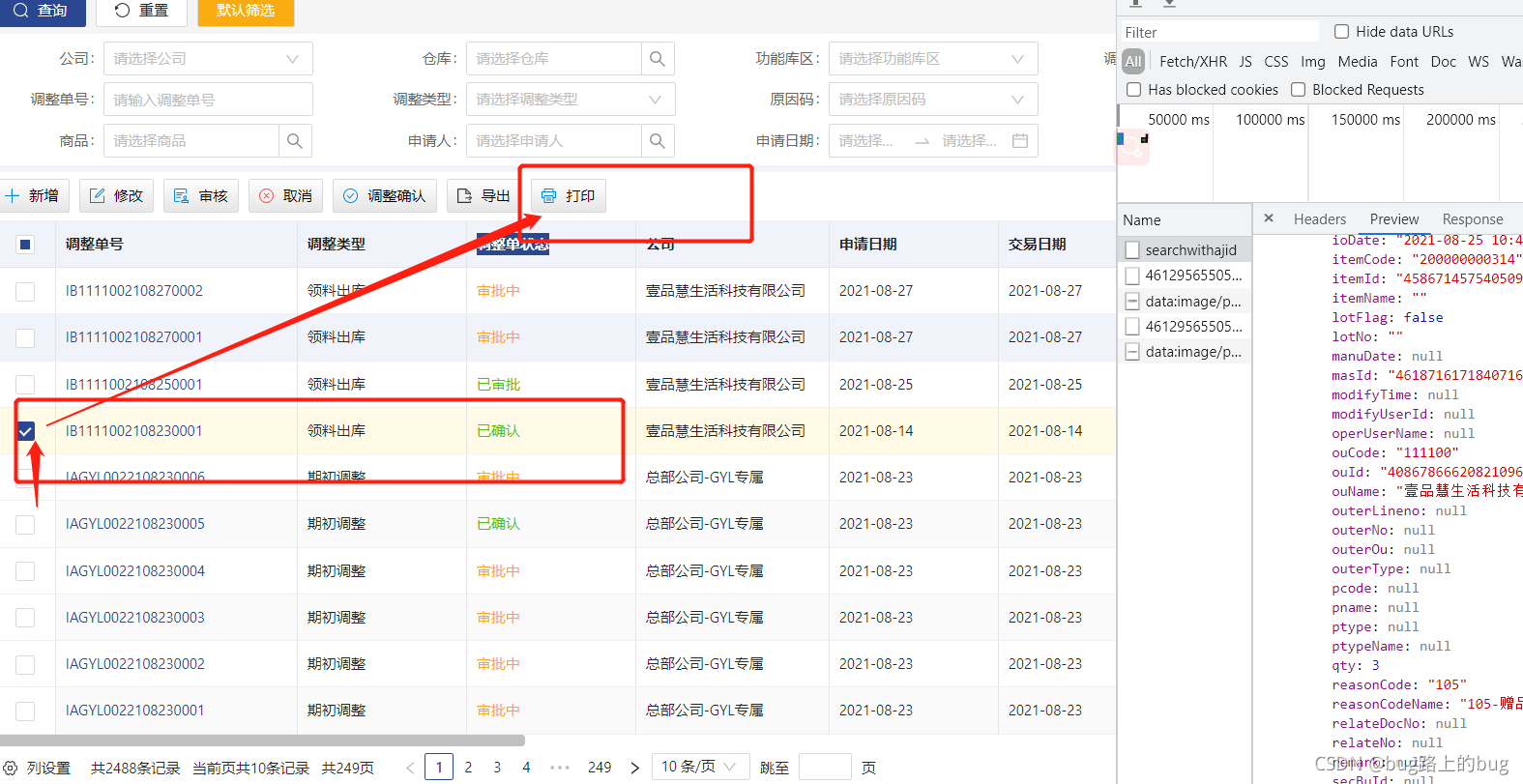Viewport: 1523px width, 784px height.
Task: Select the All network filter
Action: [1133, 61]
